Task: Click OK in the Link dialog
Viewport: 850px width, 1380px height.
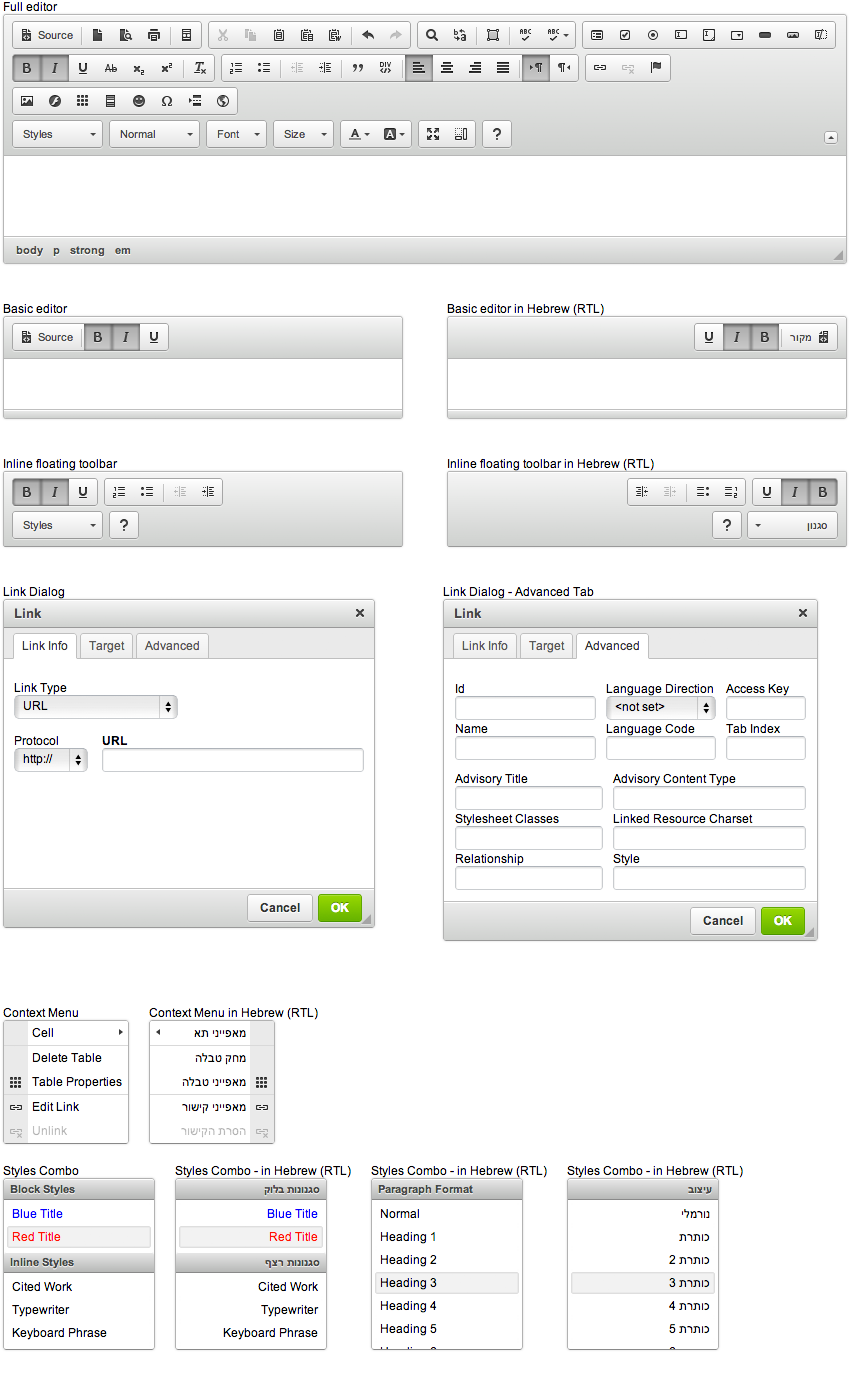Action: (340, 908)
